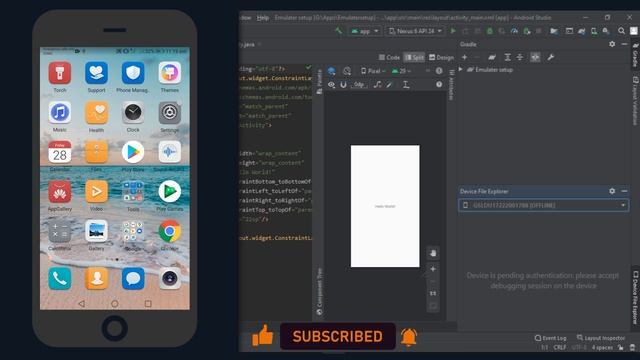Switch to Design view tab
Screen dimensions: 640x360
(x=441, y=58)
